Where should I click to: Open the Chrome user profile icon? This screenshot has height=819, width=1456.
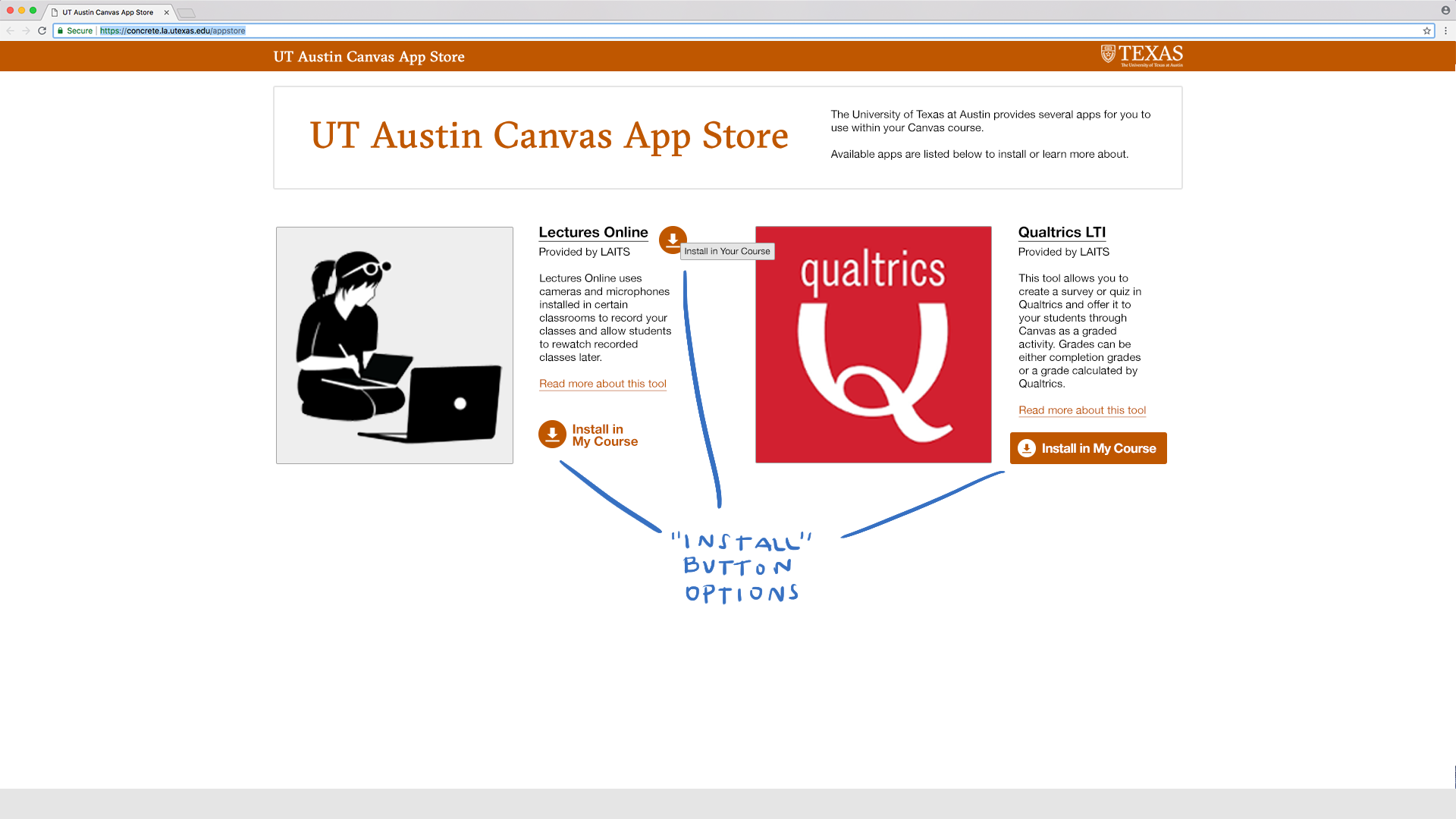1445,10
